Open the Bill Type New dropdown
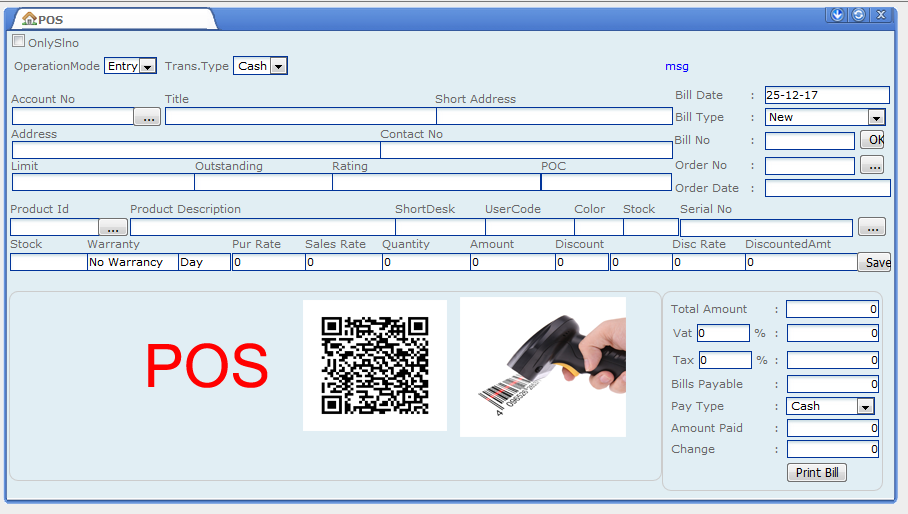This screenshot has height=514, width=908. (x=825, y=118)
